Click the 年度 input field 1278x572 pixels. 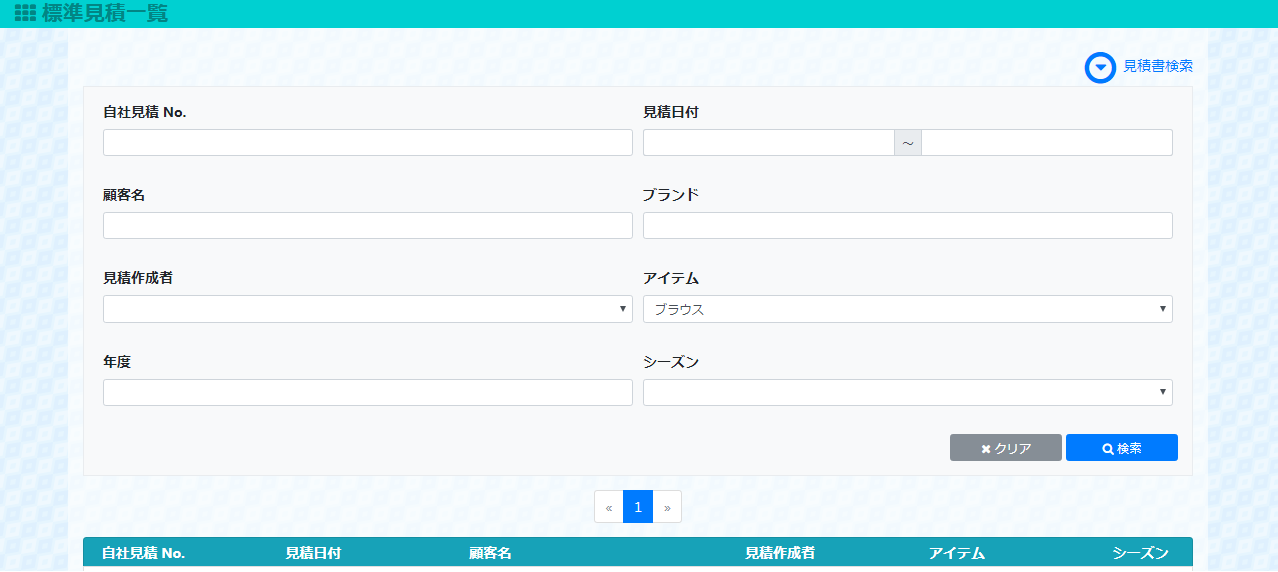(367, 393)
